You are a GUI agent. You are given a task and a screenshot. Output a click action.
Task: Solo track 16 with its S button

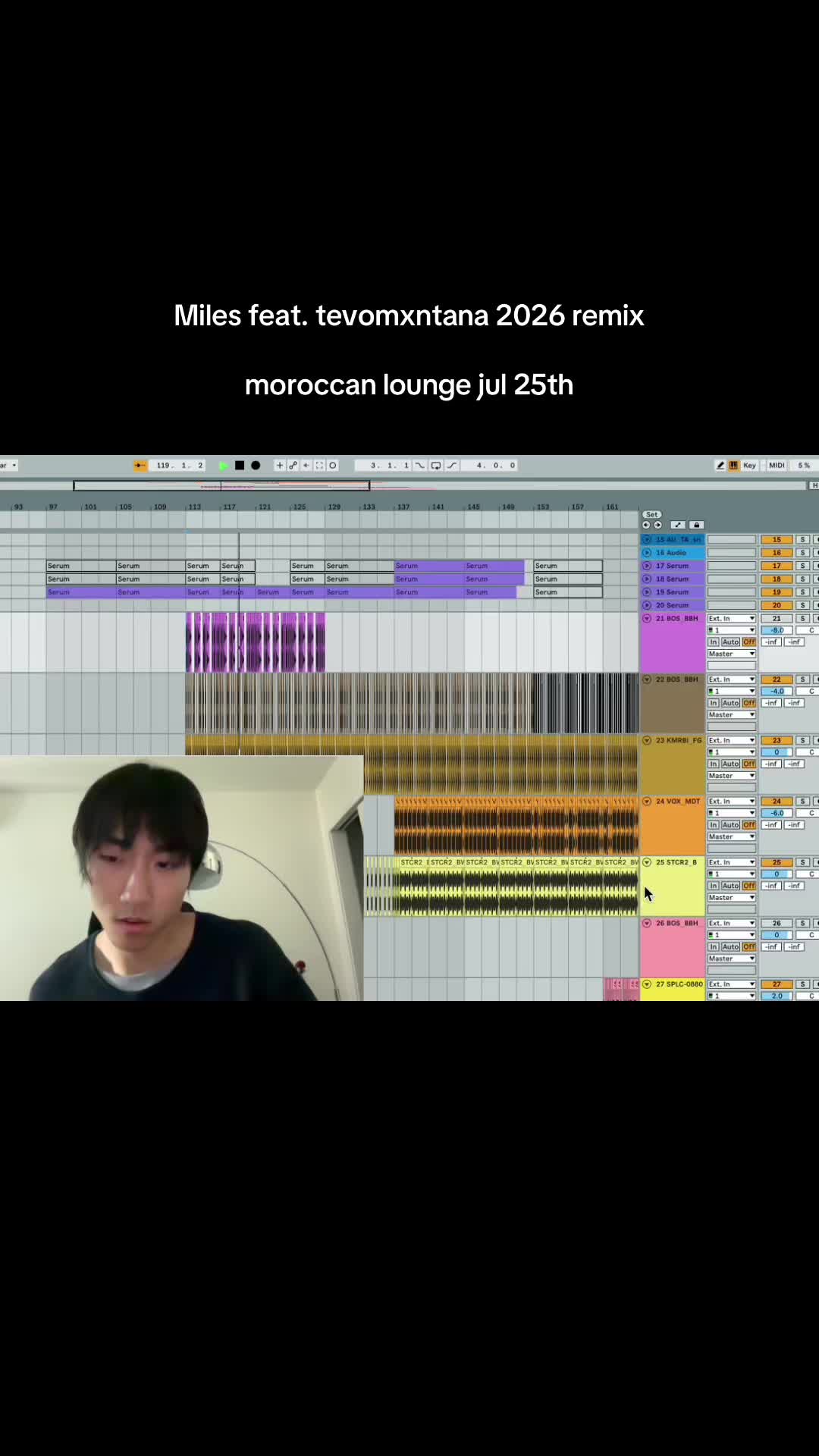point(802,553)
